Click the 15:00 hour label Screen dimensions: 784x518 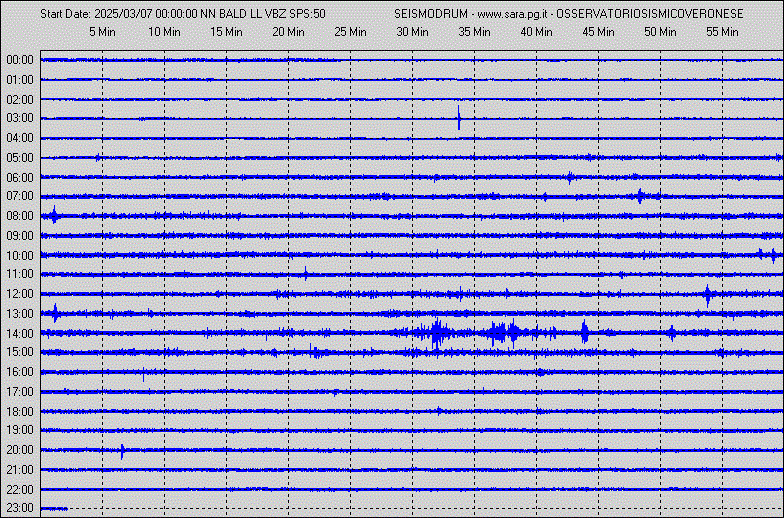click(20, 352)
